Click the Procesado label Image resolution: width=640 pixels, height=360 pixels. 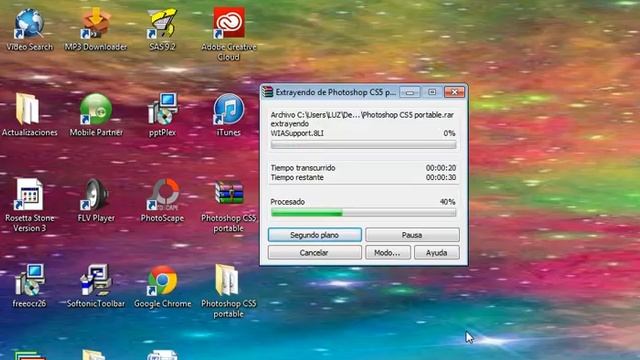coord(287,202)
